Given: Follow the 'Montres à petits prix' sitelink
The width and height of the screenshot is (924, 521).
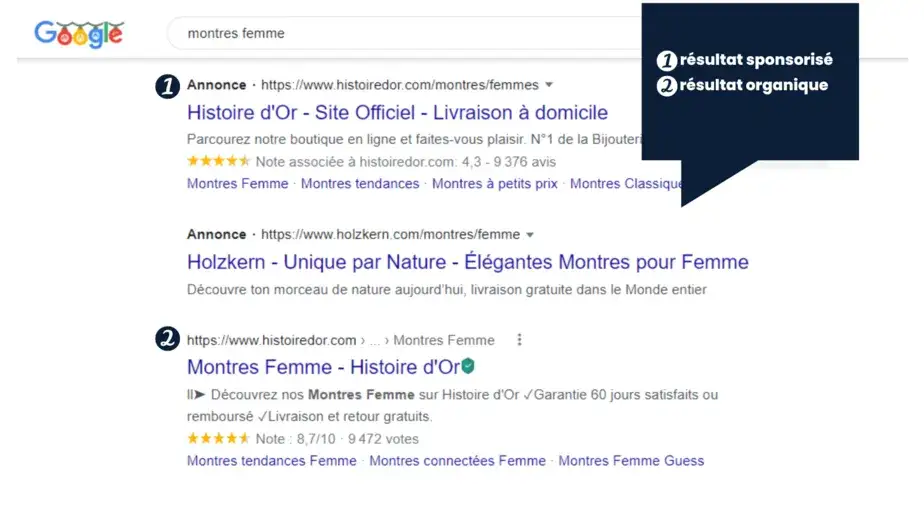Looking at the screenshot, I should [x=494, y=184].
